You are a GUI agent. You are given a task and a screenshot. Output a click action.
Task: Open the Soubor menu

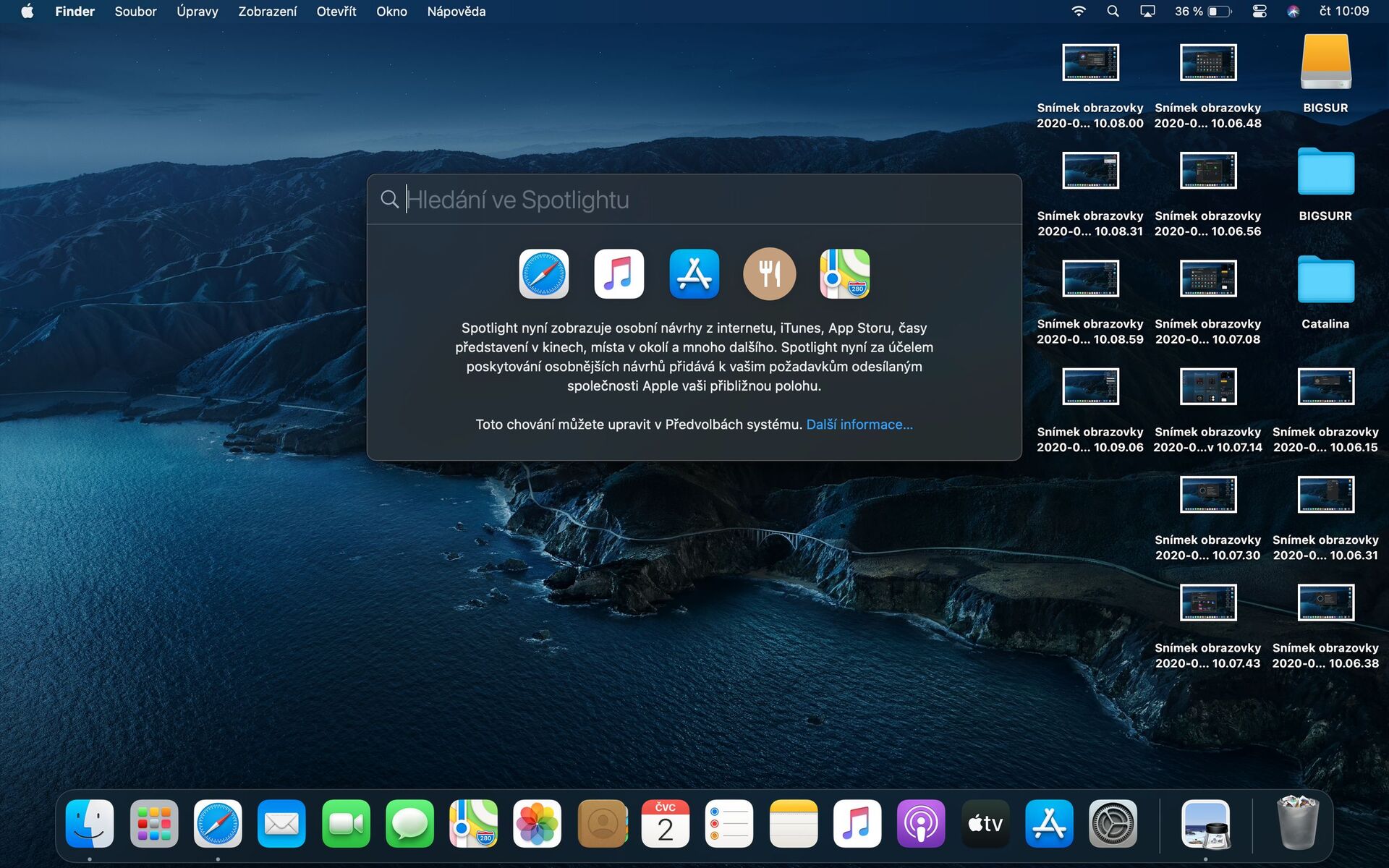tap(135, 11)
